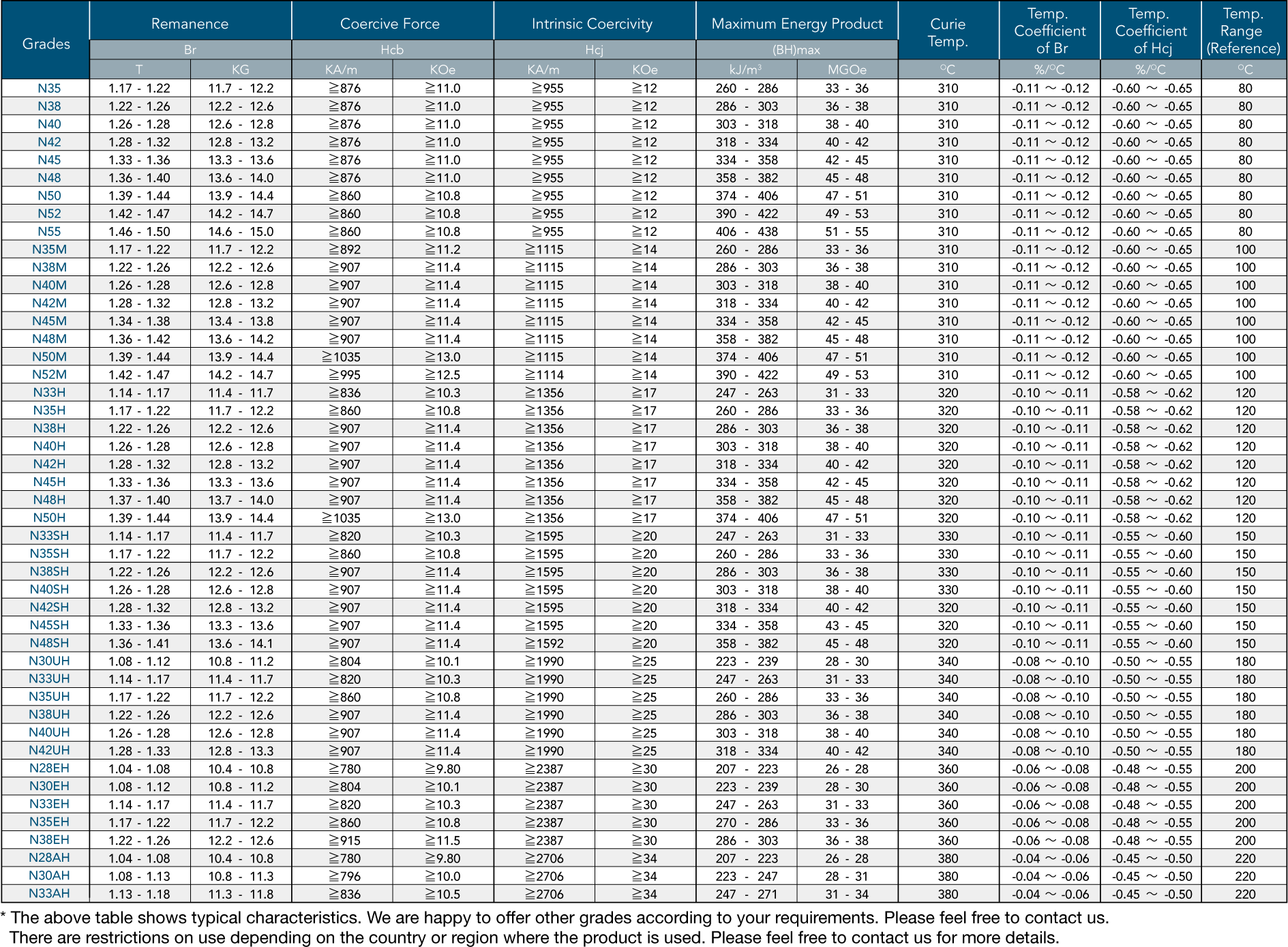Select N42UH remanence 1.28 - 1.33
This screenshot has width=1288, height=947.
tap(139, 751)
